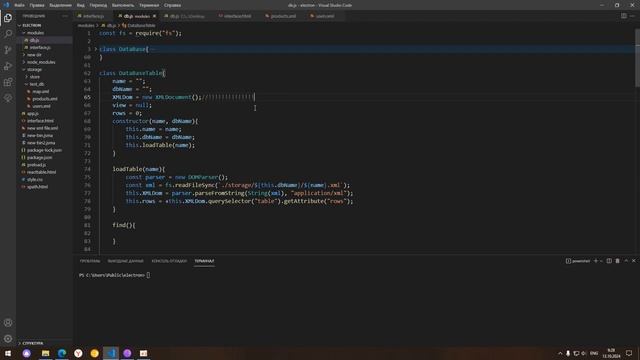Split the editor to the right

[x=624, y=16]
